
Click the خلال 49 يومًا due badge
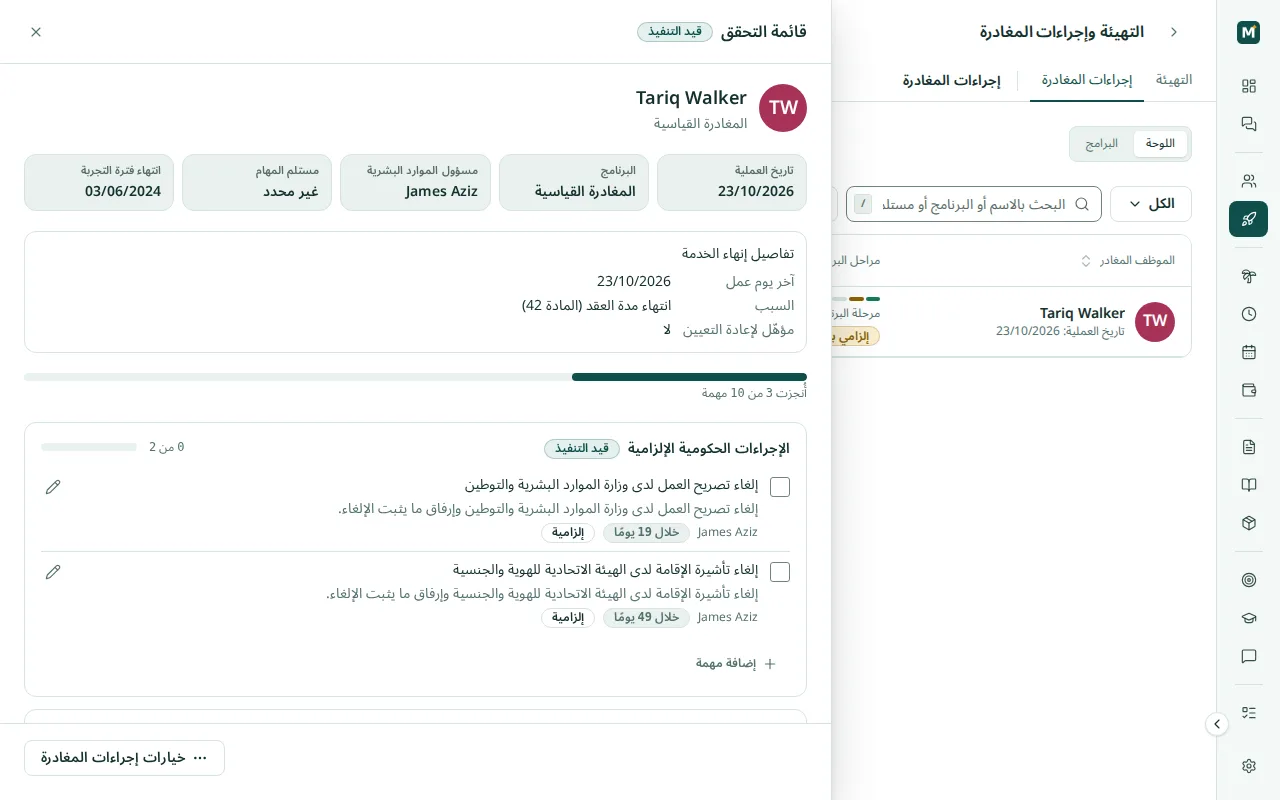click(x=646, y=618)
